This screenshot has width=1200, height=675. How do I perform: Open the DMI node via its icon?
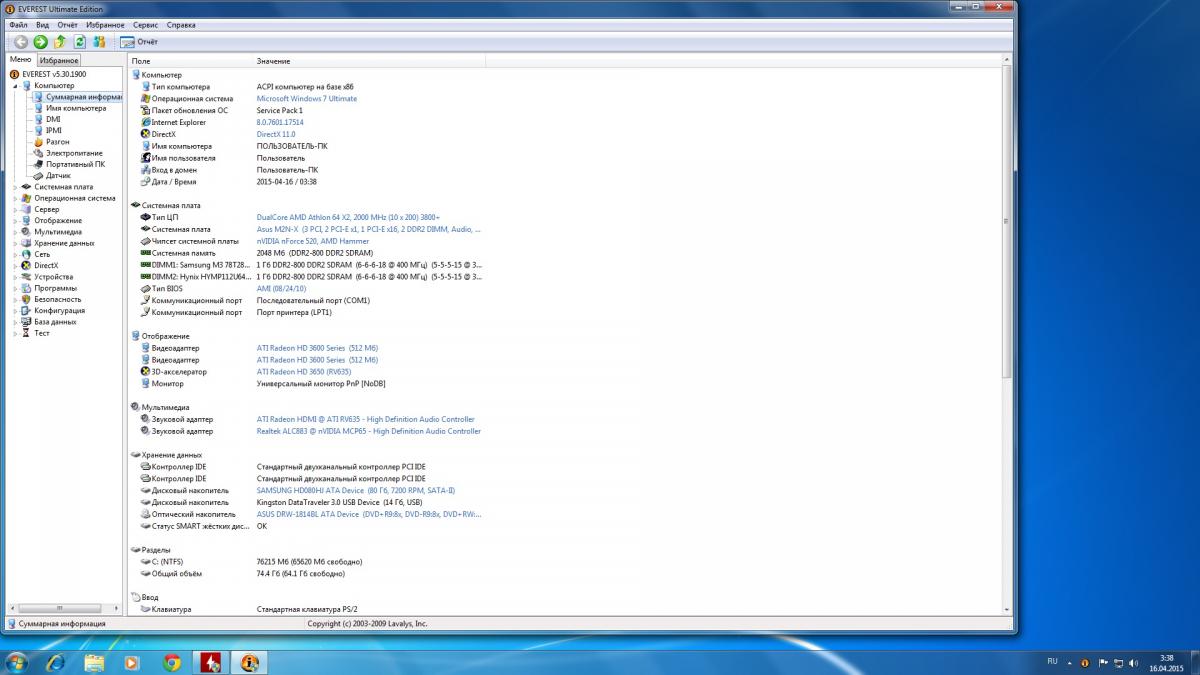tap(39, 119)
